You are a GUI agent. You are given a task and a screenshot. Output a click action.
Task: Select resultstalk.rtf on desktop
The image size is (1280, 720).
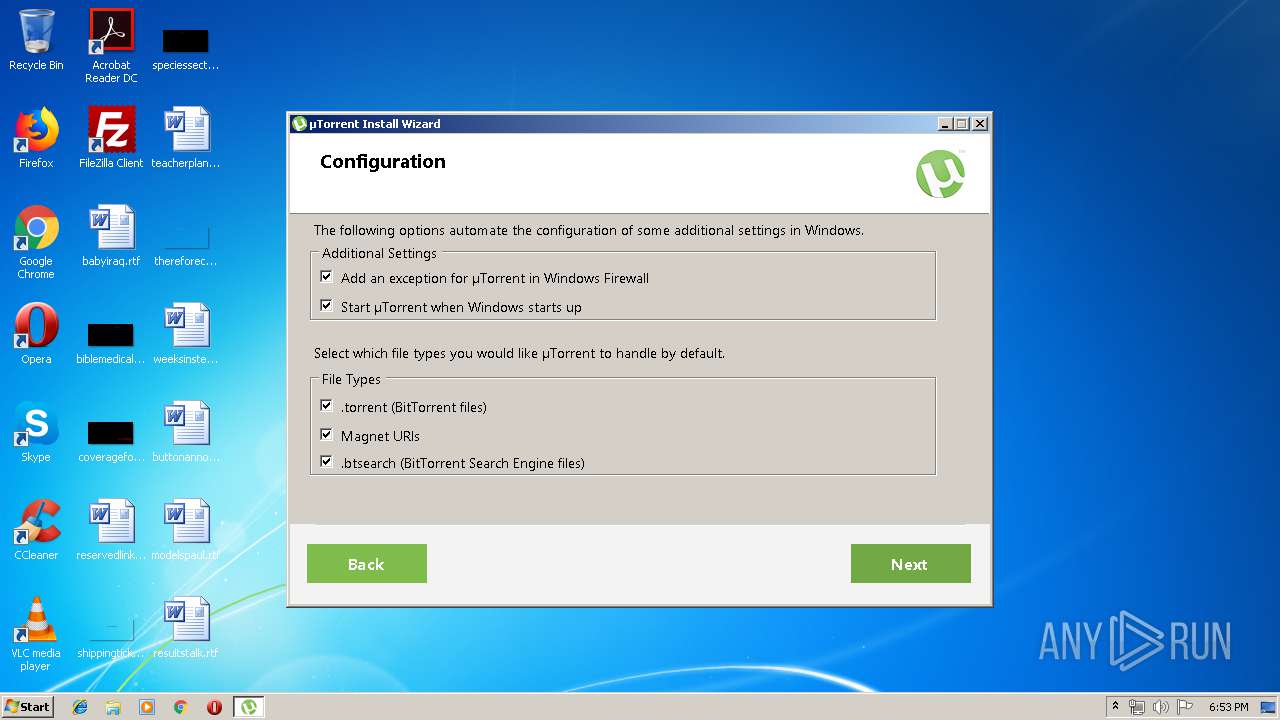(186, 628)
